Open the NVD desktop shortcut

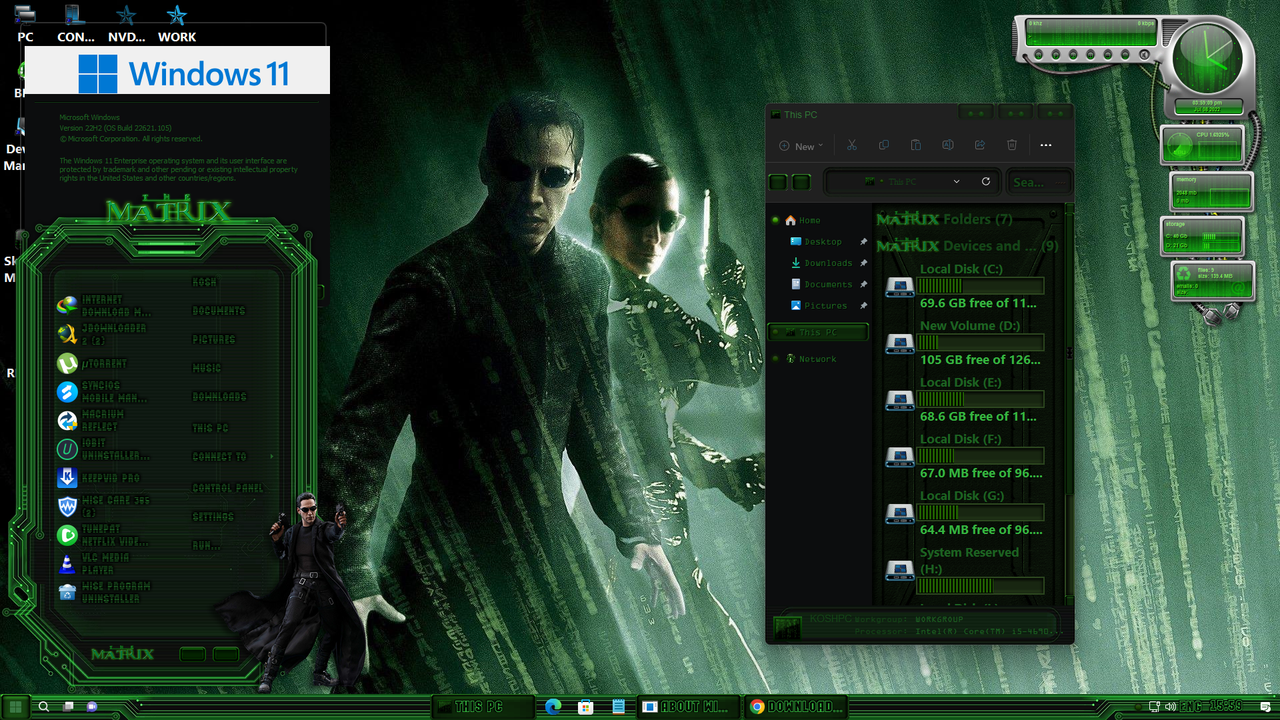coord(126,24)
